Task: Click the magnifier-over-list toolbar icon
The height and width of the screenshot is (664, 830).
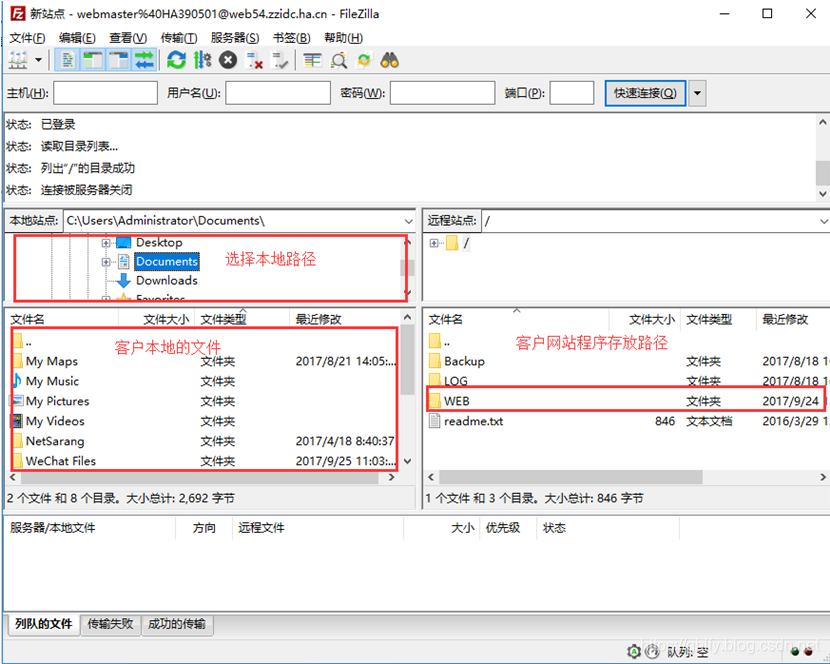Action: (338, 60)
